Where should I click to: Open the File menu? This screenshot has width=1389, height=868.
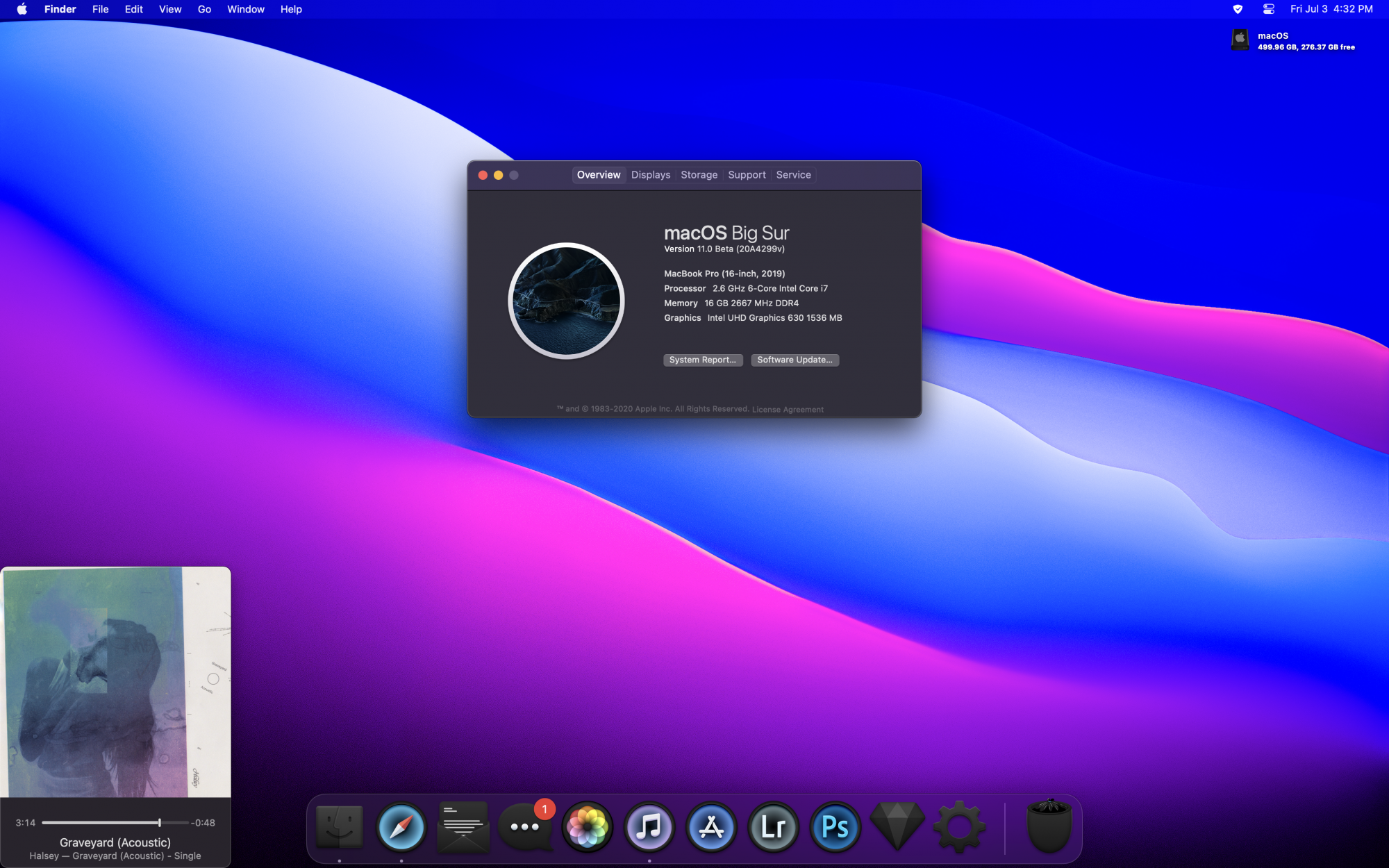101,9
